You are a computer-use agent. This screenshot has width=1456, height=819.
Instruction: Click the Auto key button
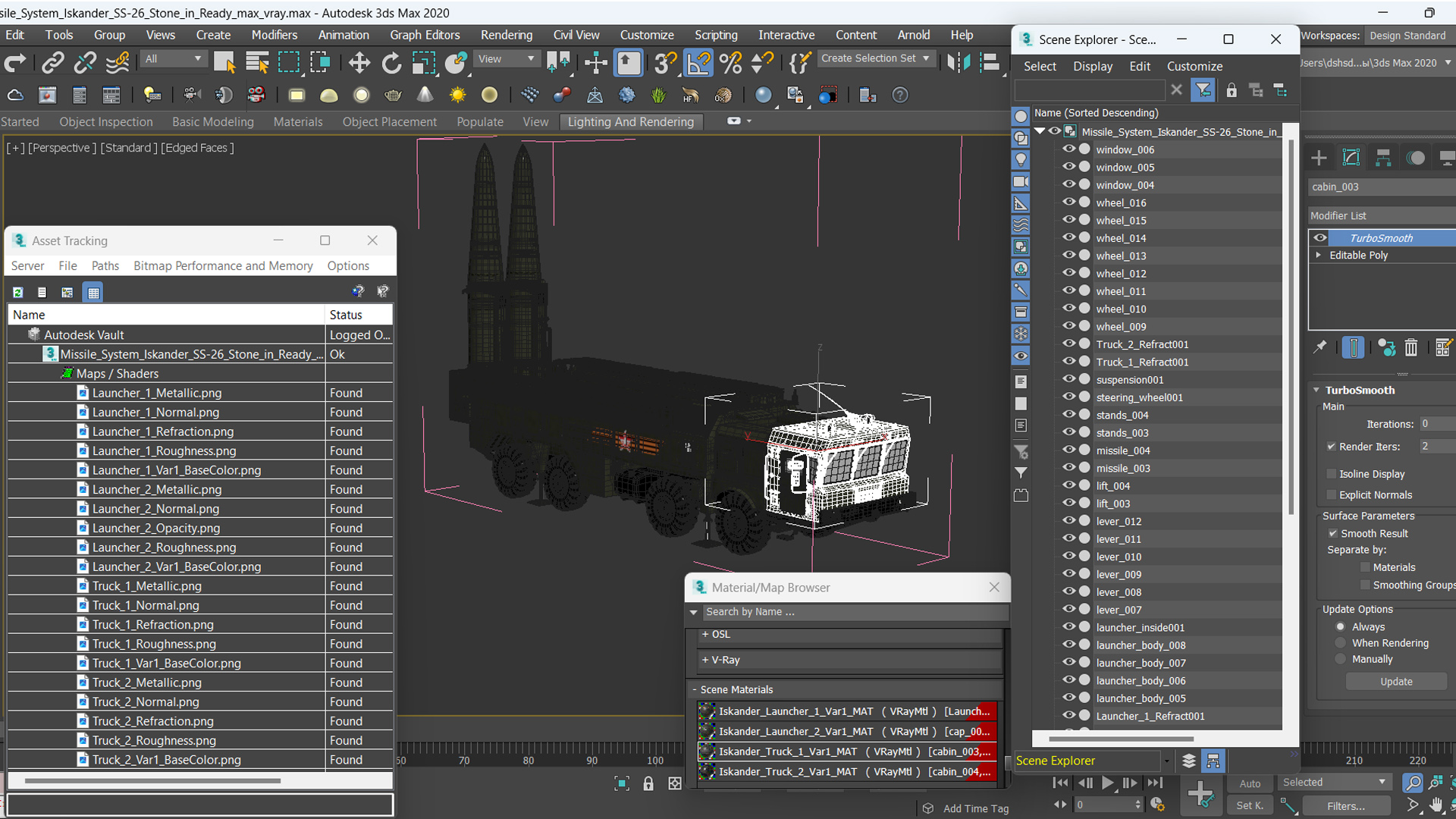click(1250, 783)
